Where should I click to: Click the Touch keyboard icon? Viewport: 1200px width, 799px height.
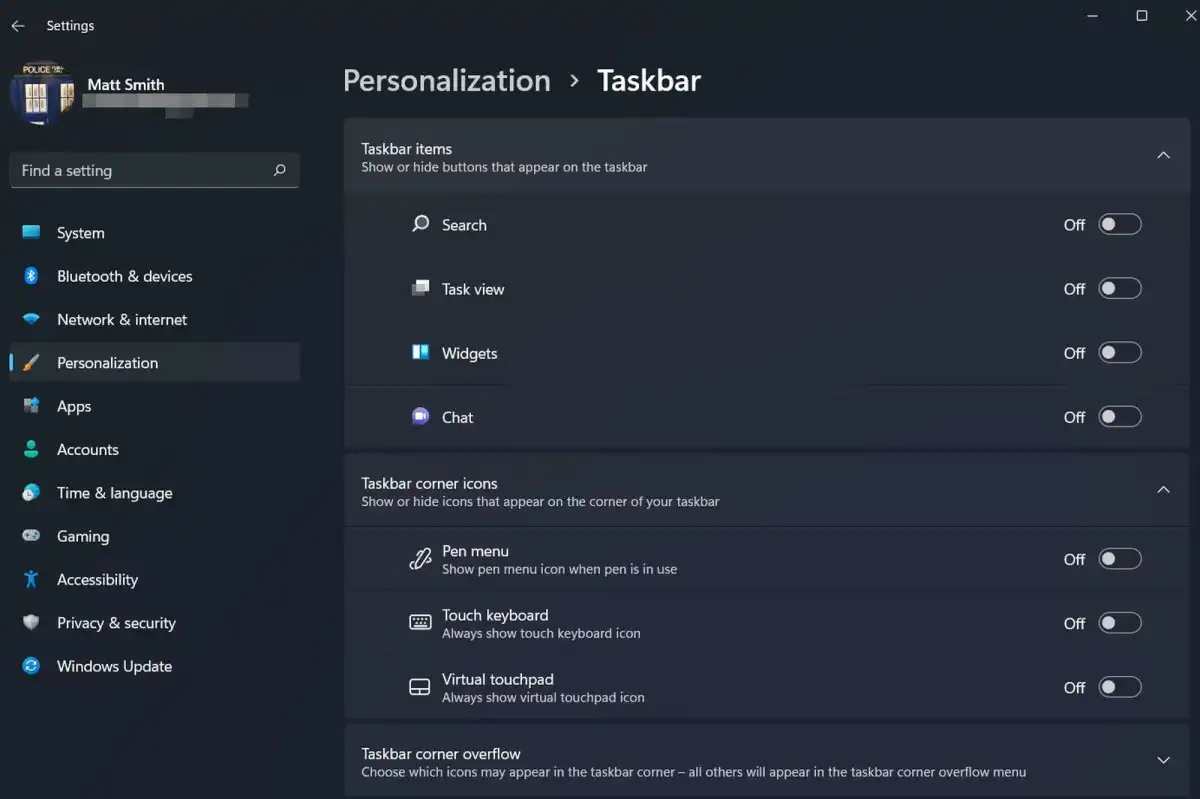[420, 622]
